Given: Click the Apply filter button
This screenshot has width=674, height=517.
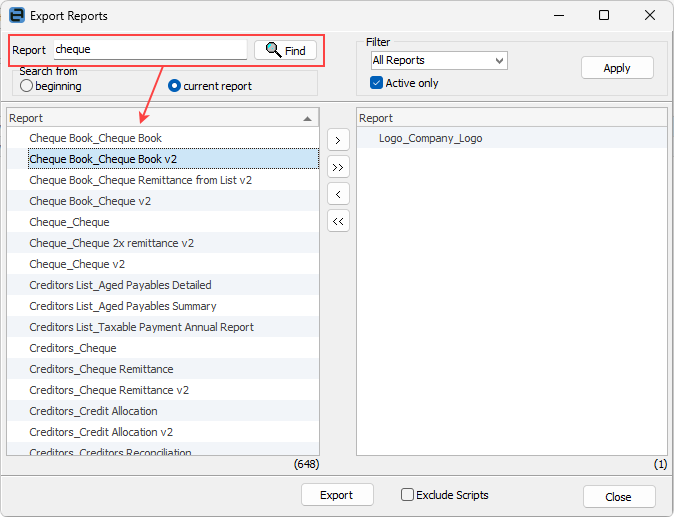Looking at the screenshot, I should (617, 68).
